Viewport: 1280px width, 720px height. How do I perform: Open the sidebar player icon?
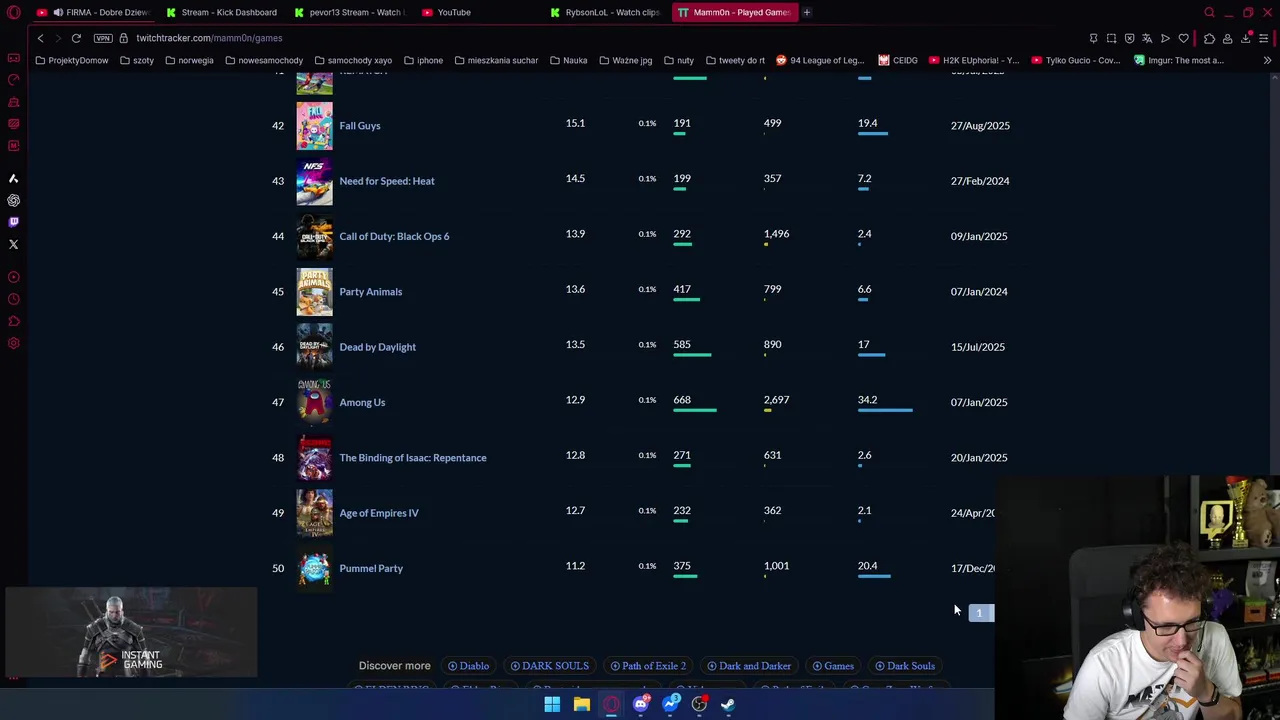coord(13,277)
